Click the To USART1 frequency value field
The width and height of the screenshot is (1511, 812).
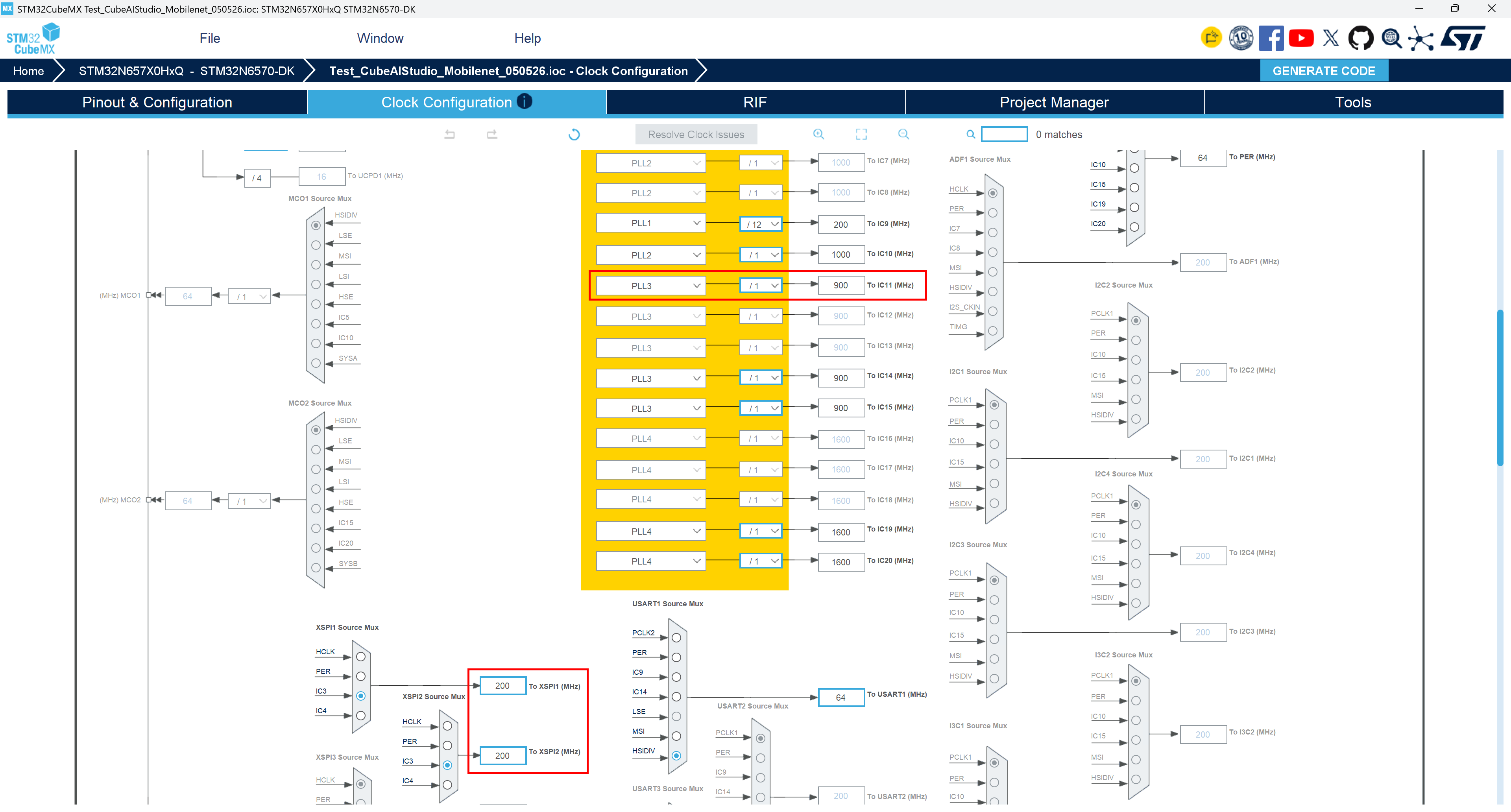point(841,698)
